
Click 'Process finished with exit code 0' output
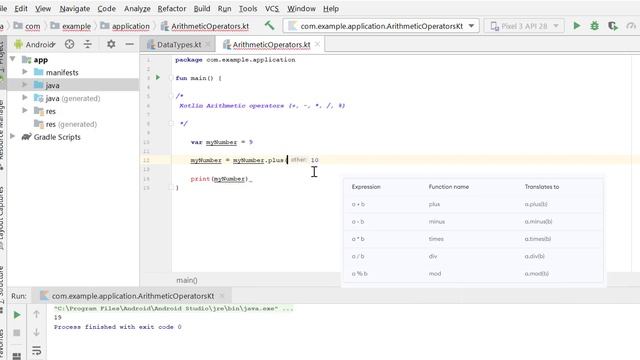point(118,327)
